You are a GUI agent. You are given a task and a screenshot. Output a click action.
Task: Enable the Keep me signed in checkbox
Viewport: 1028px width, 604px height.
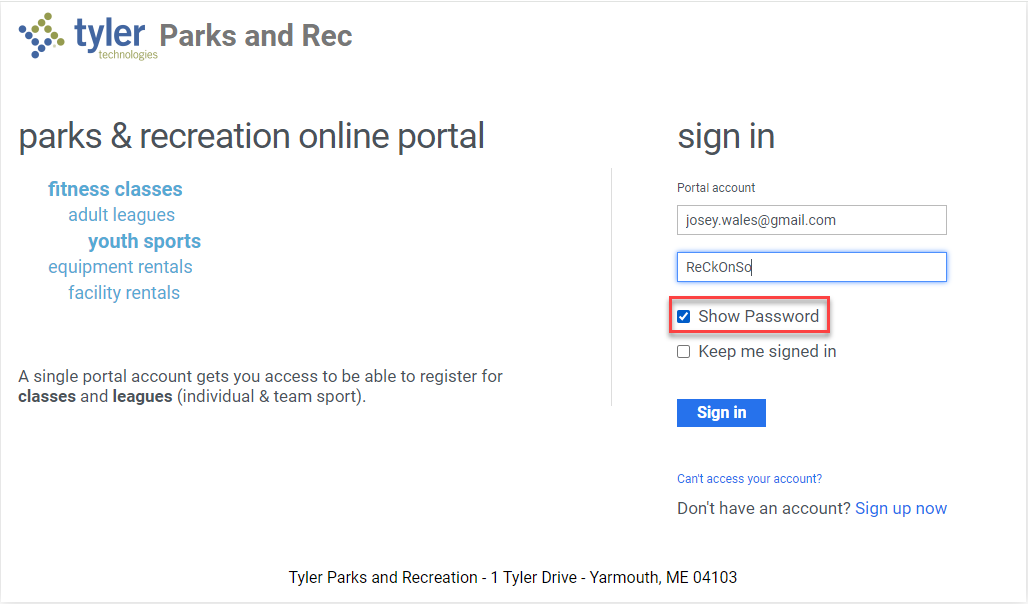[684, 352]
